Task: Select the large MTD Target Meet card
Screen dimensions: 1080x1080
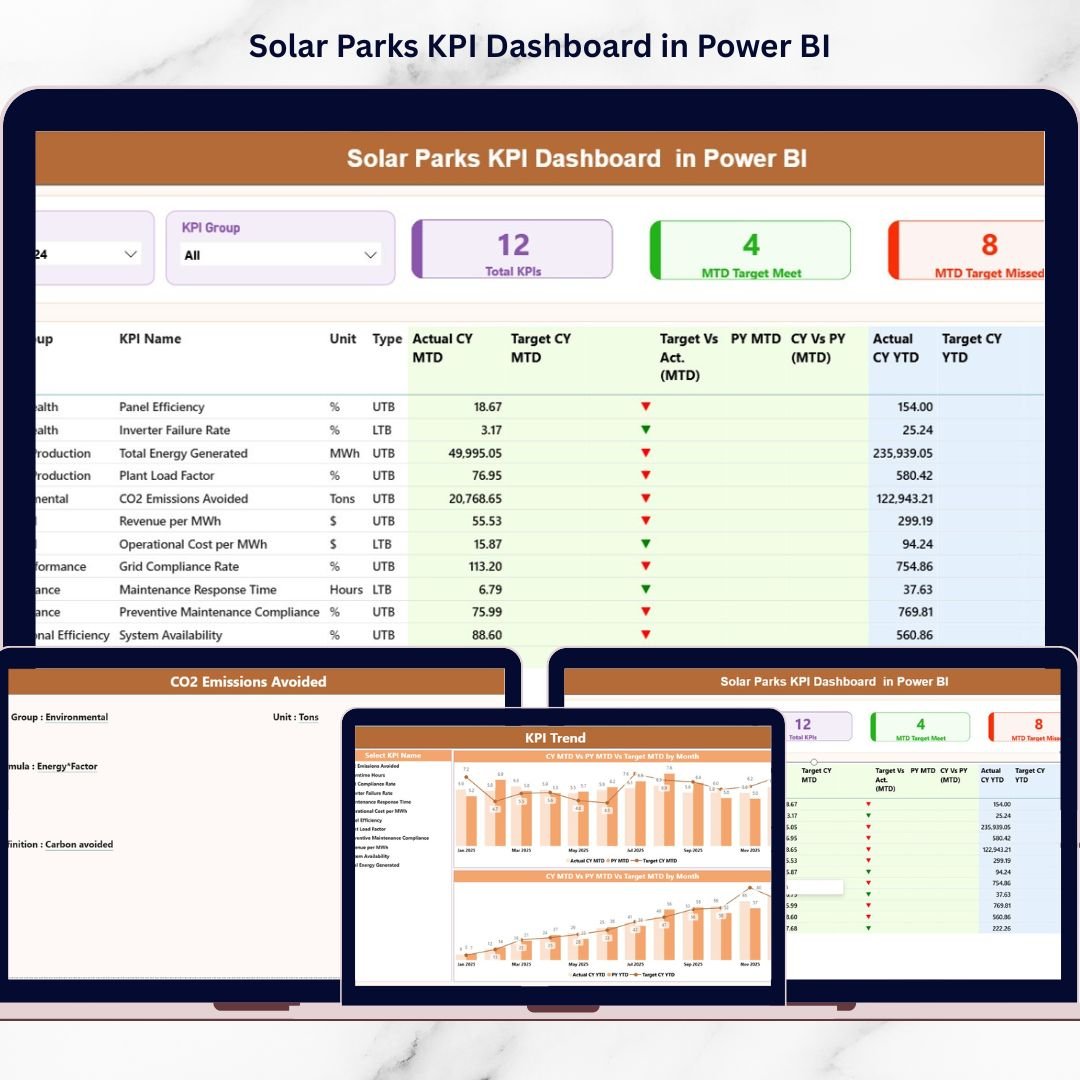Action: [750, 250]
